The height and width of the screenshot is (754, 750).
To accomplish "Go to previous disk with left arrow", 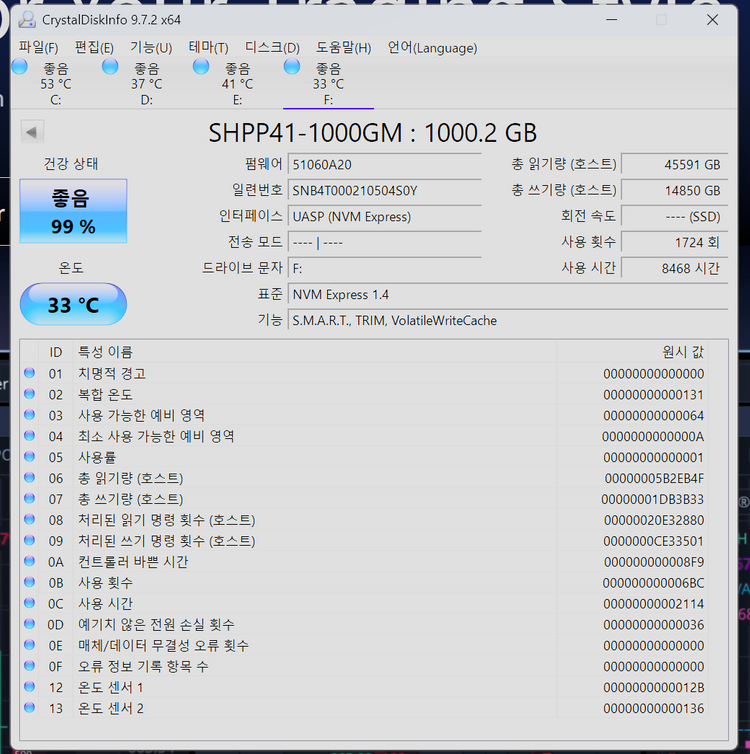I will point(32,132).
